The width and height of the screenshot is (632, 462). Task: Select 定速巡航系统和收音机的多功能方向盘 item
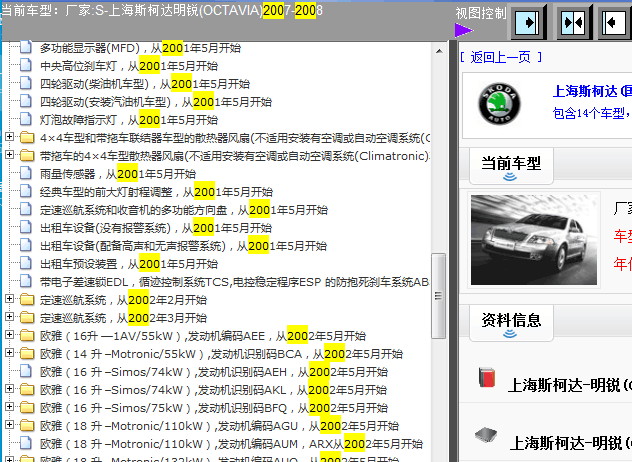184,210
